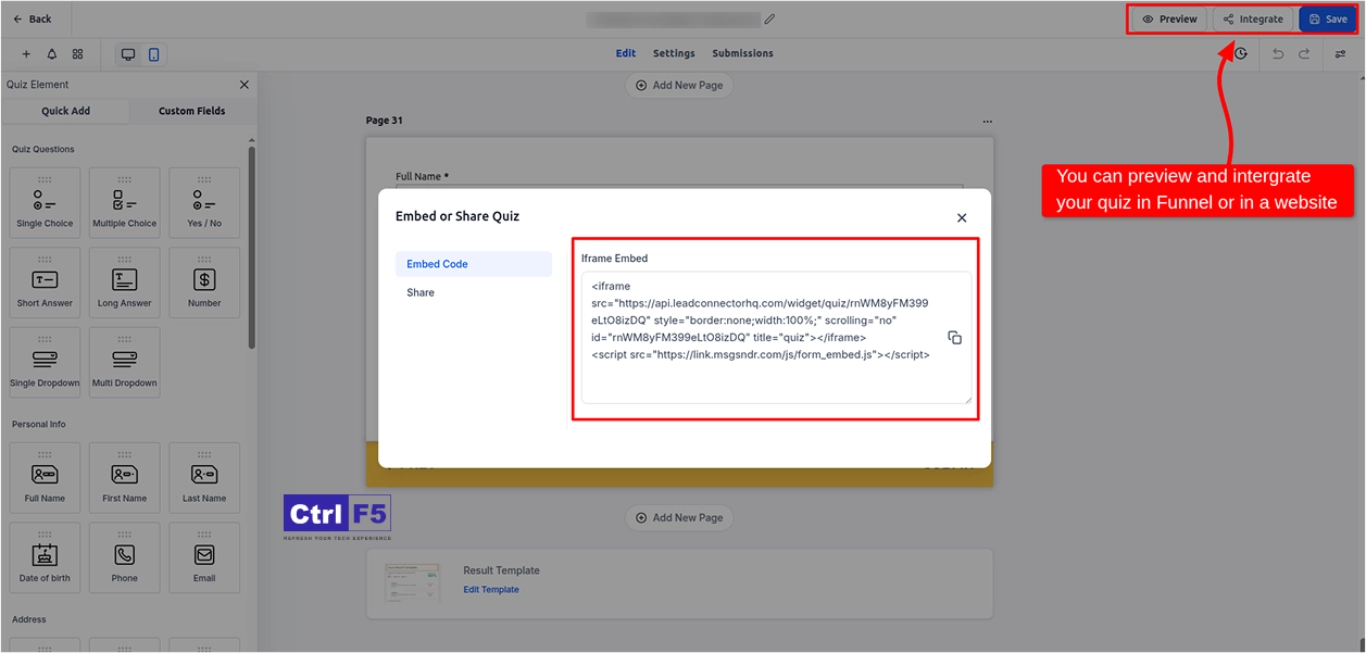Open the version history clock icon
The width and height of the screenshot is (1366, 653).
[1241, 54]
